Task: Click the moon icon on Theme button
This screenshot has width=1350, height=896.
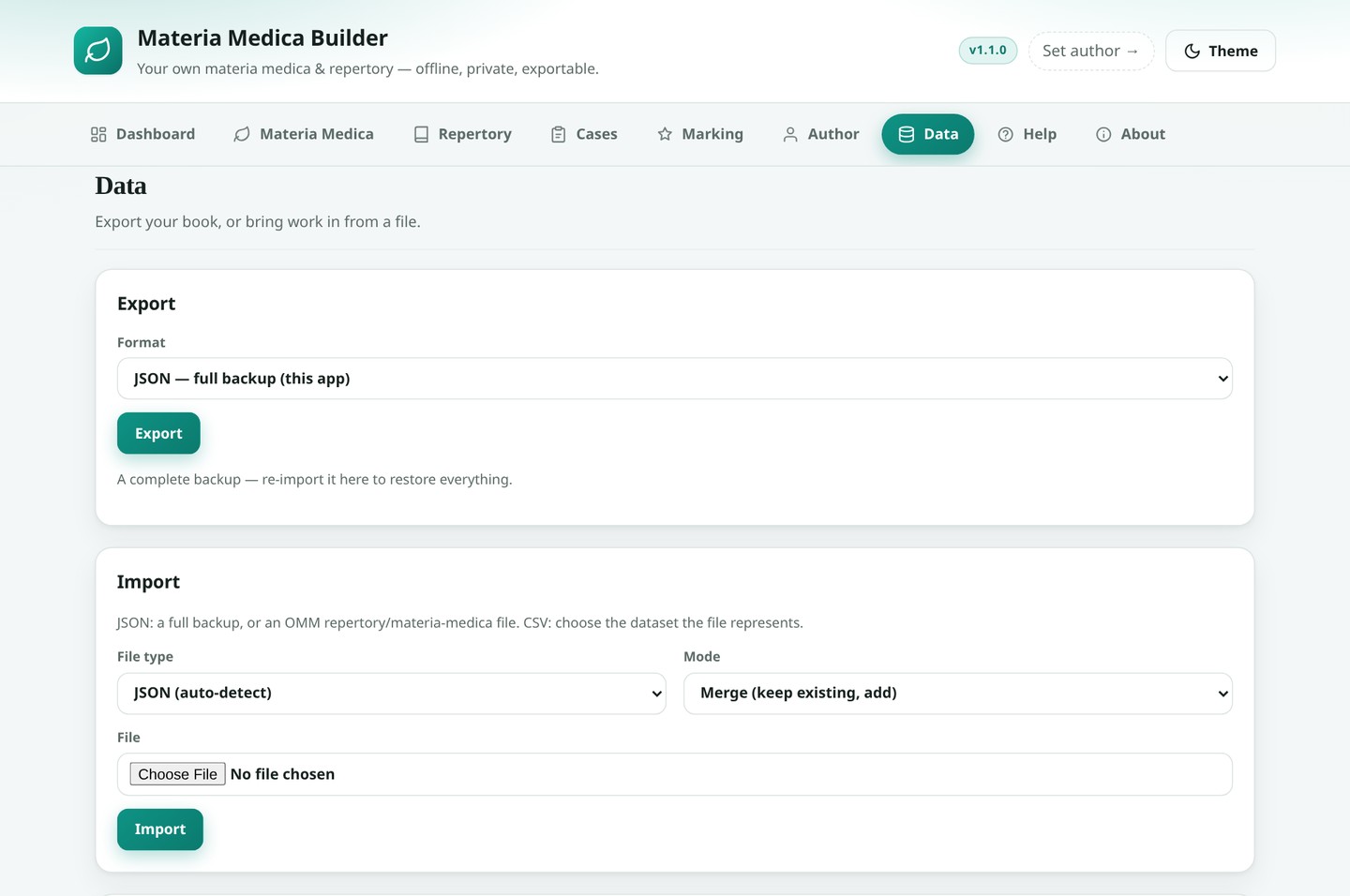Action: tap(1192, 52)
